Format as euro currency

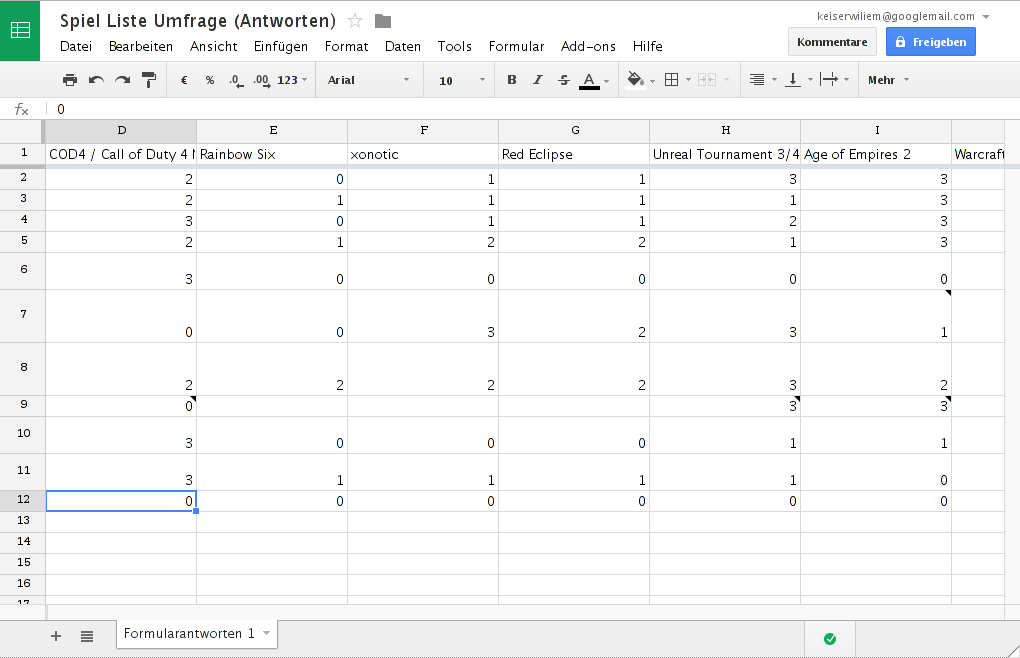click(x=184, y=80)
